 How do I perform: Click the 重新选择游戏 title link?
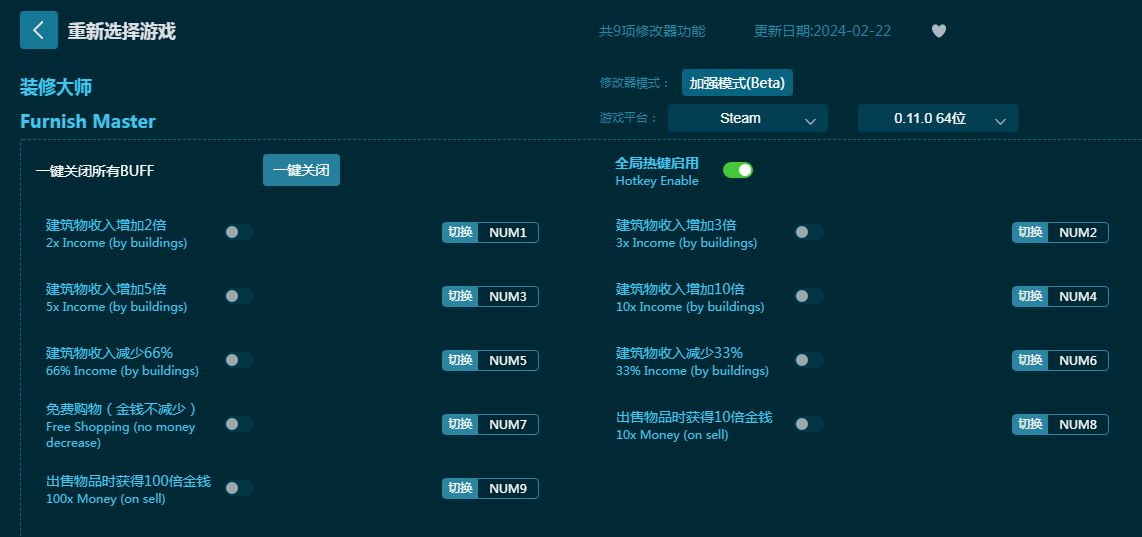pyautogui.click(x=121, y=31)
